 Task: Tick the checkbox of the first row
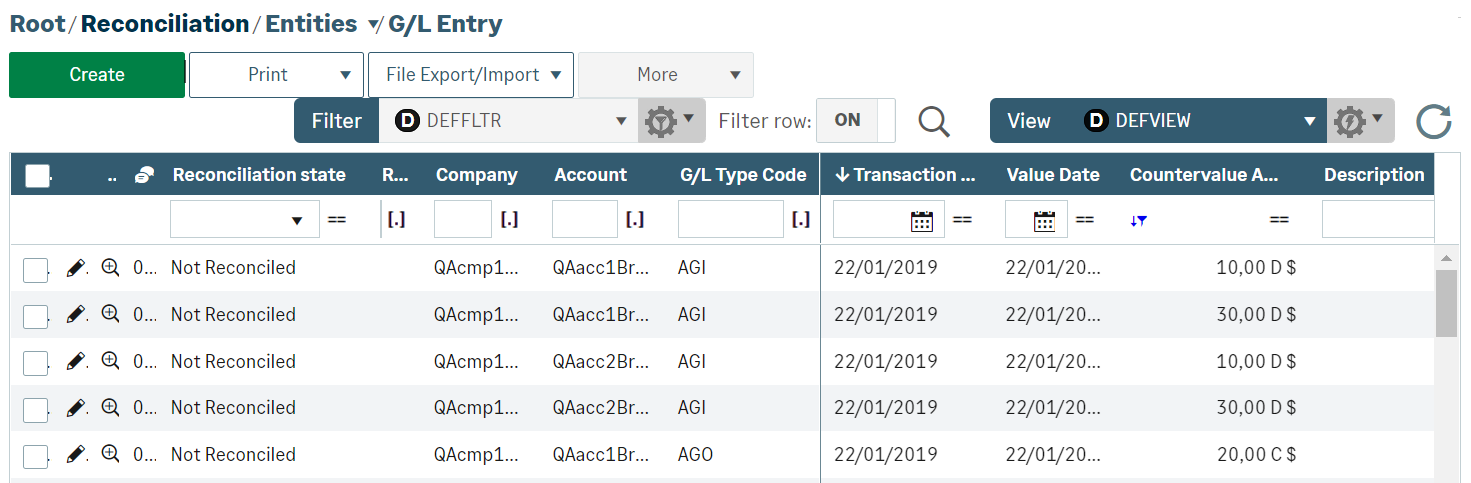(36, 270)
